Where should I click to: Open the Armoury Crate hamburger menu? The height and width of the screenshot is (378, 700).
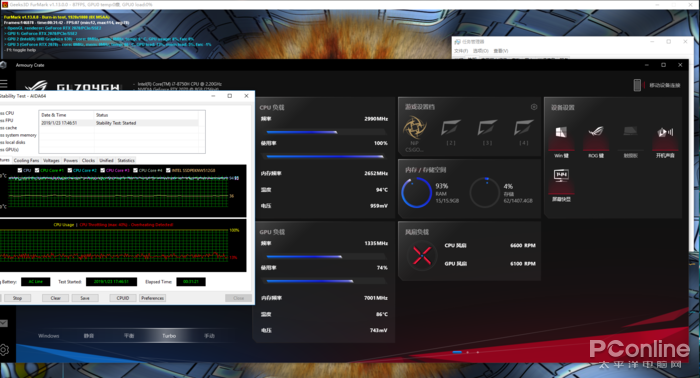pyautogui.click(x=4, y=84)
